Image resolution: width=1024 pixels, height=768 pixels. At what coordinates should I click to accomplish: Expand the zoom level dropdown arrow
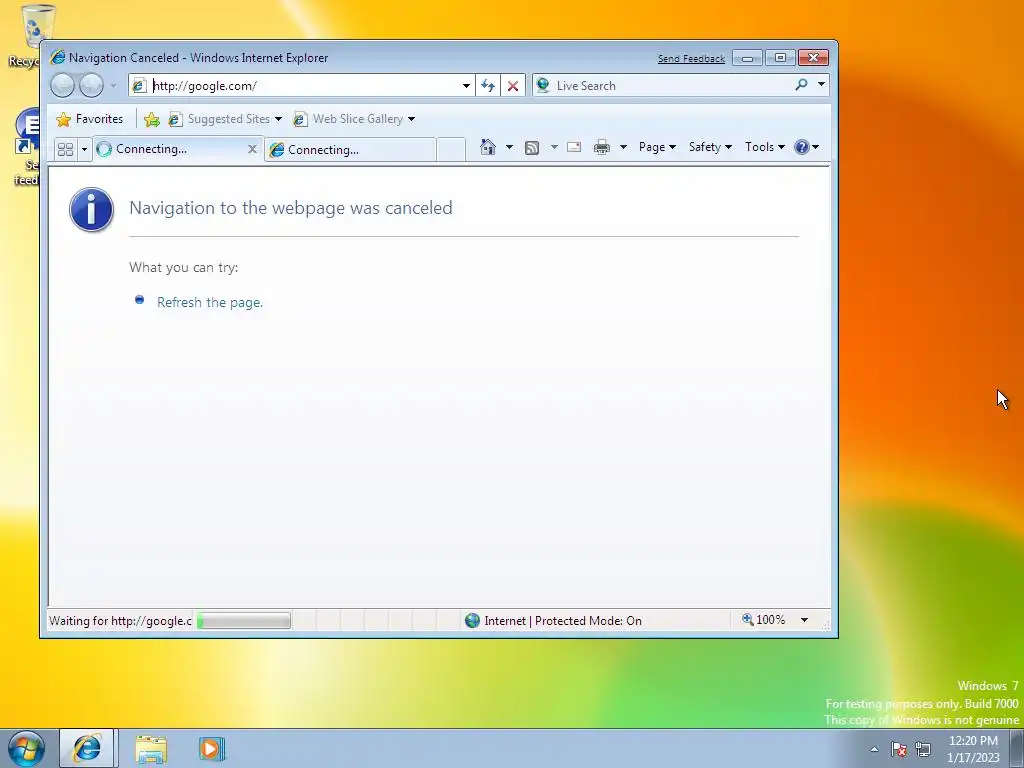coord(805,620)
